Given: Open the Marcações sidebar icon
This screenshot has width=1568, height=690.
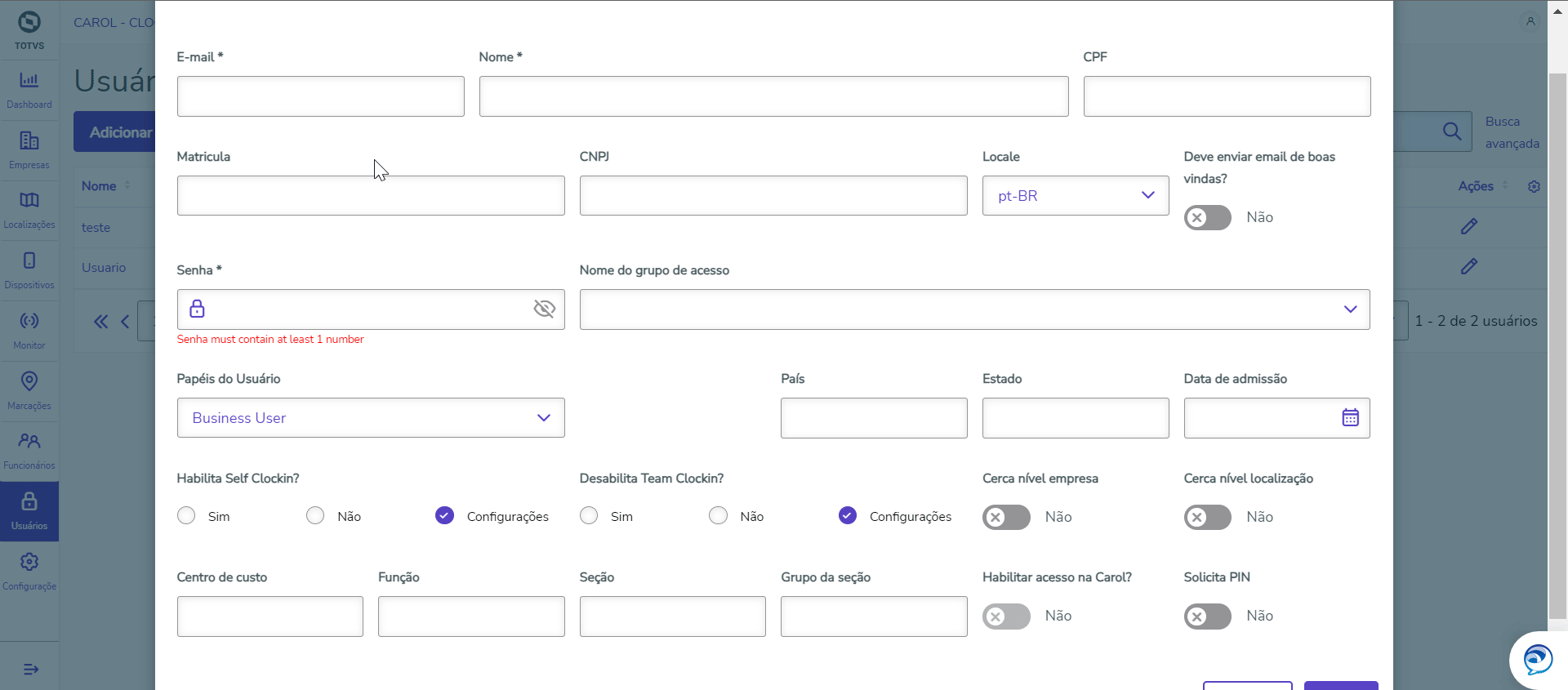Looking at the screenshot, I should (x=29, y=390).
